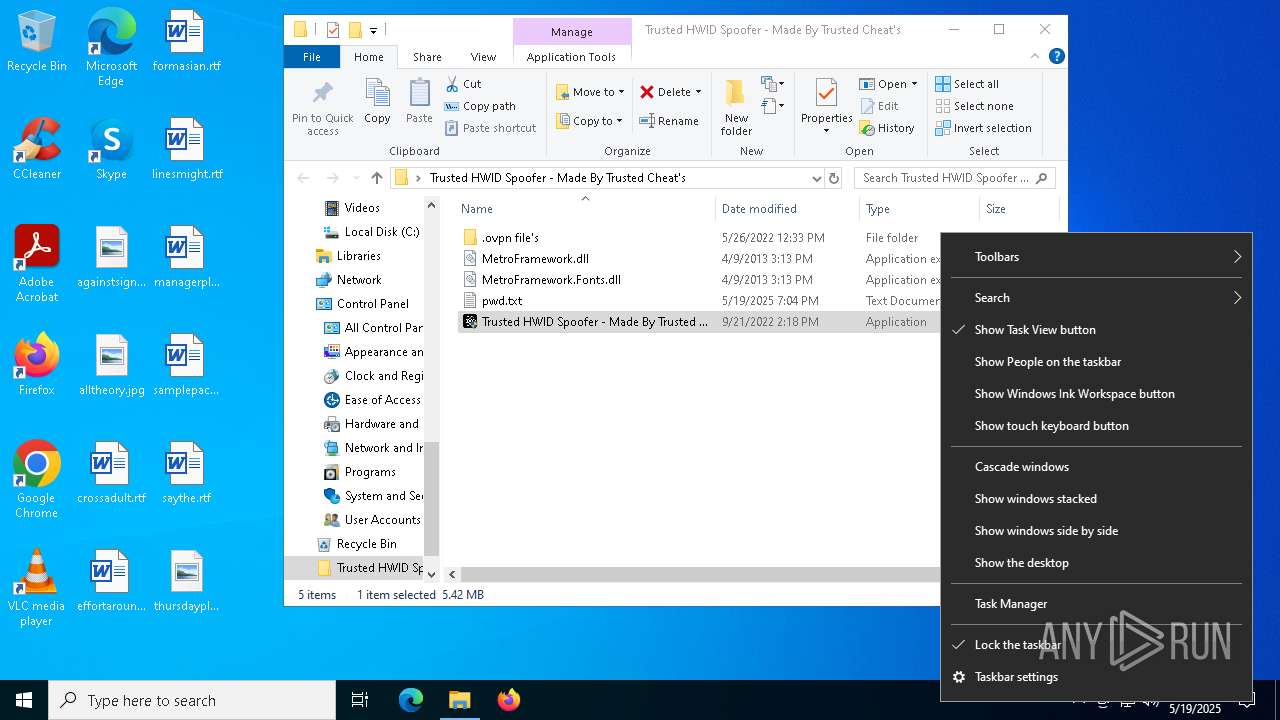Click the Cut scissors option

pos(463,84)
